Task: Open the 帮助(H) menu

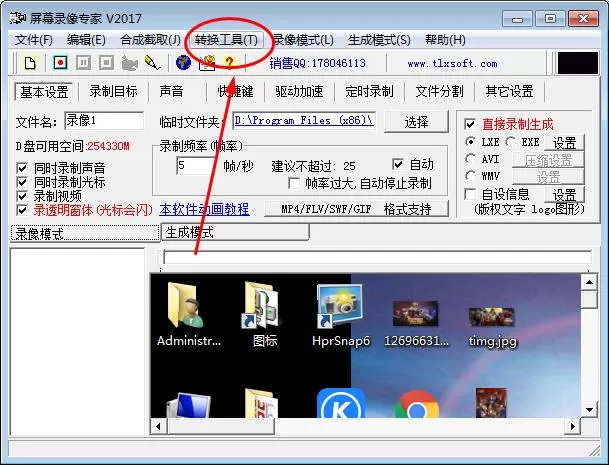Action: (445, 40)
